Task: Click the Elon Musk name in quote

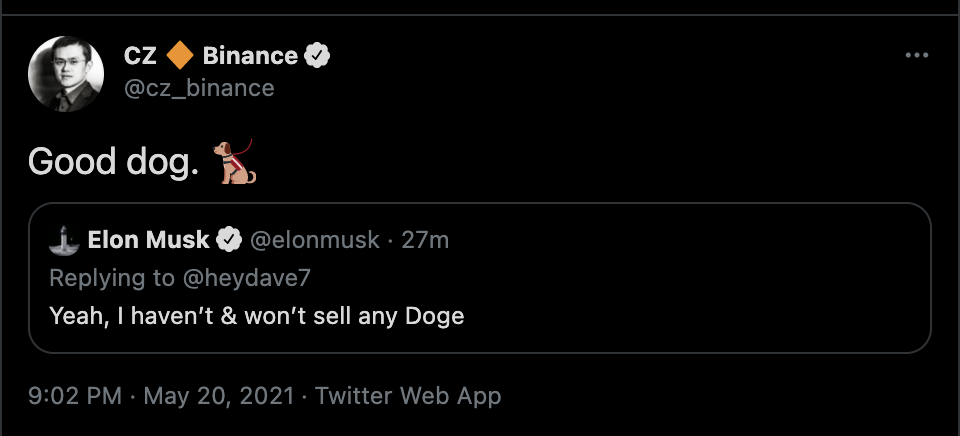Action: coord(149,240)
